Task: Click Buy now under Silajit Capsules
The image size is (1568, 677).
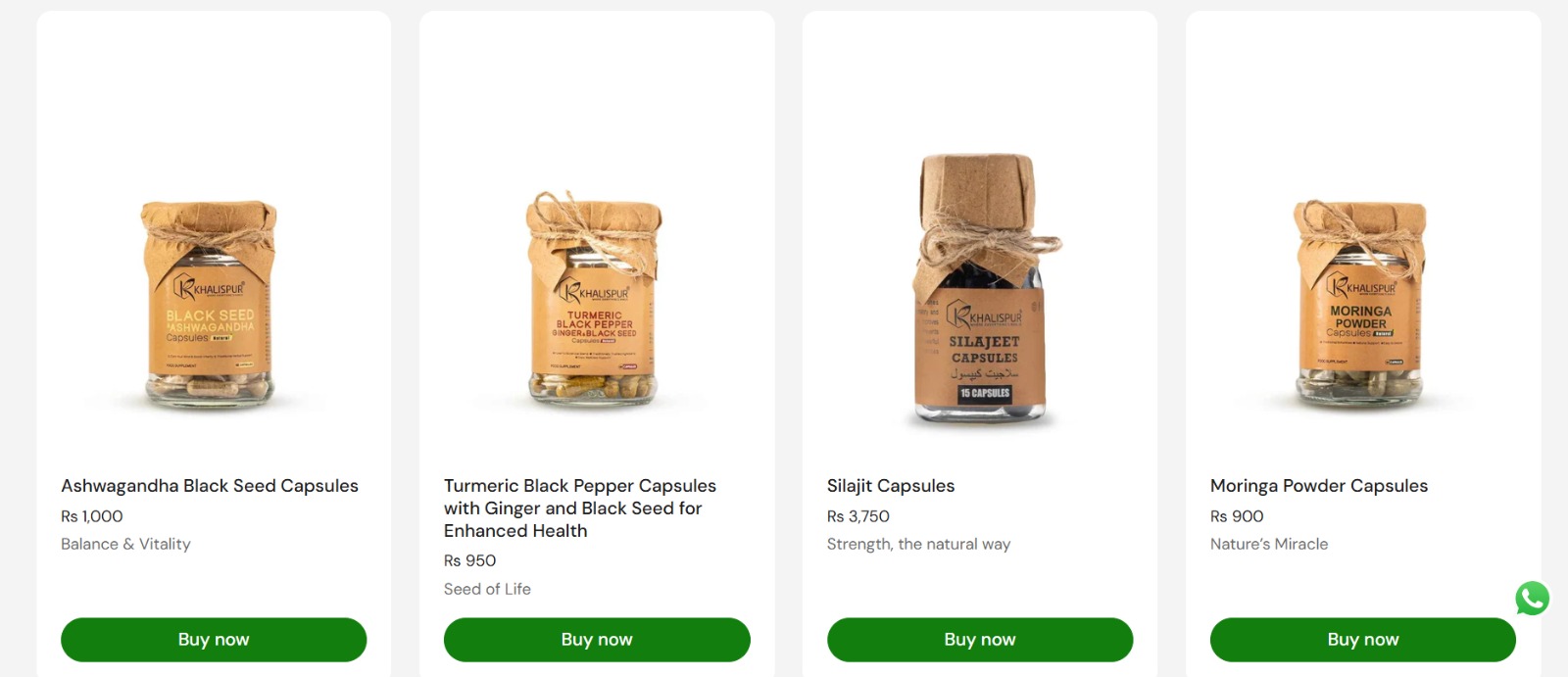Action: [980, 639]
